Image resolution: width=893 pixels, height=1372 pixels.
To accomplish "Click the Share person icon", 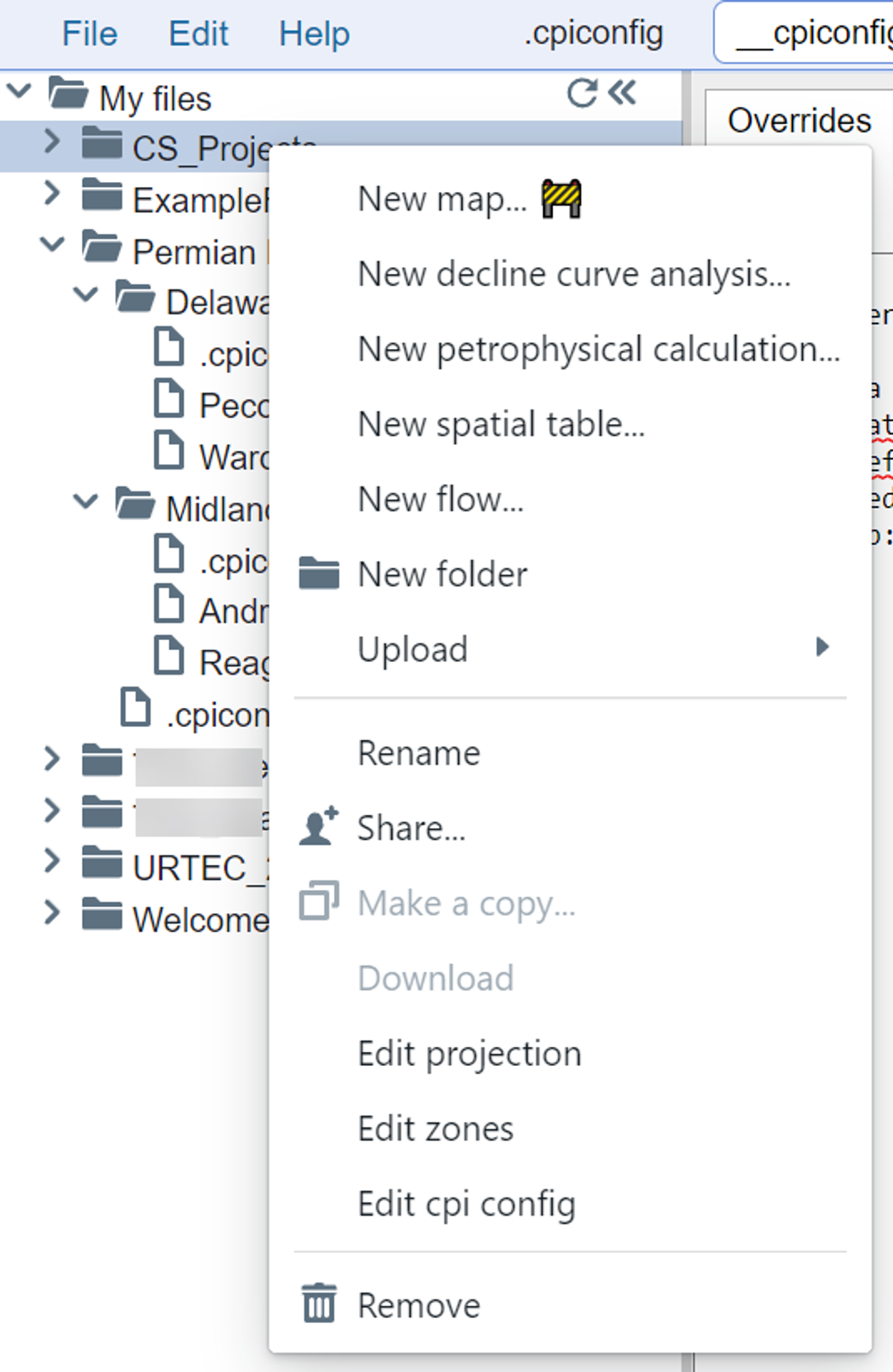I will 318,827.
